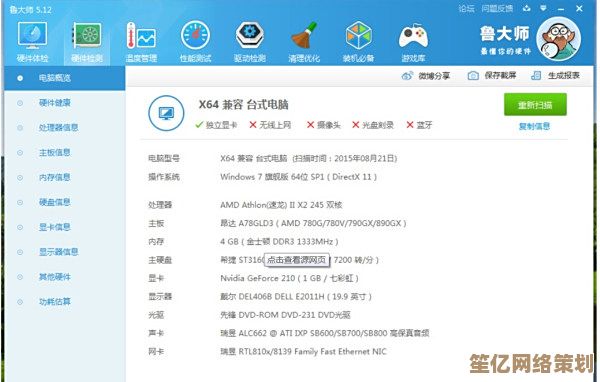The image size is (600, 382).
Task: Close the 鲁大师 window
Action: pyautogui.click(x=579, y=8)
